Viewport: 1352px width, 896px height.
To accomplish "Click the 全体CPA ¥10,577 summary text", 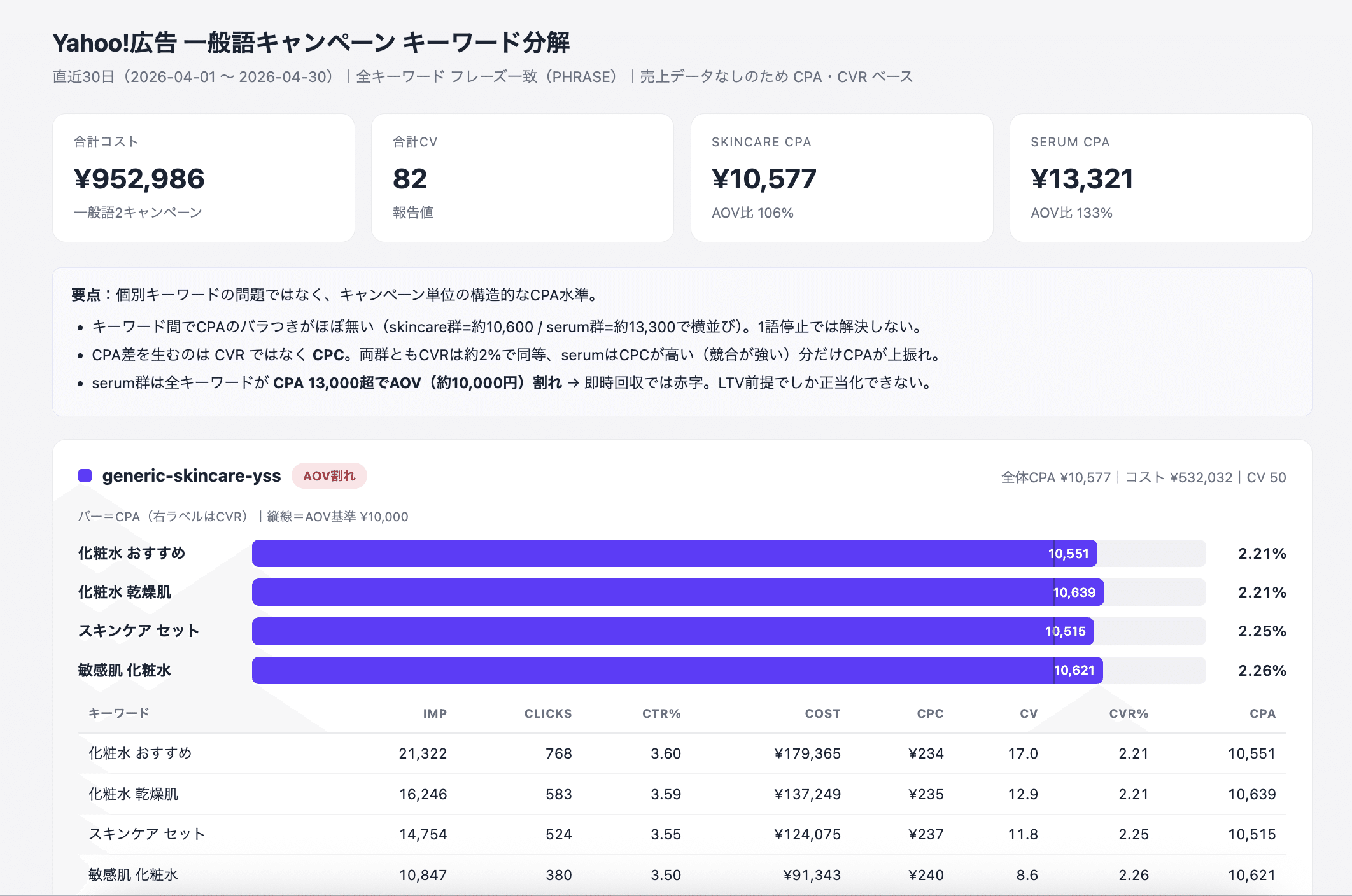I will (1055, 477).
